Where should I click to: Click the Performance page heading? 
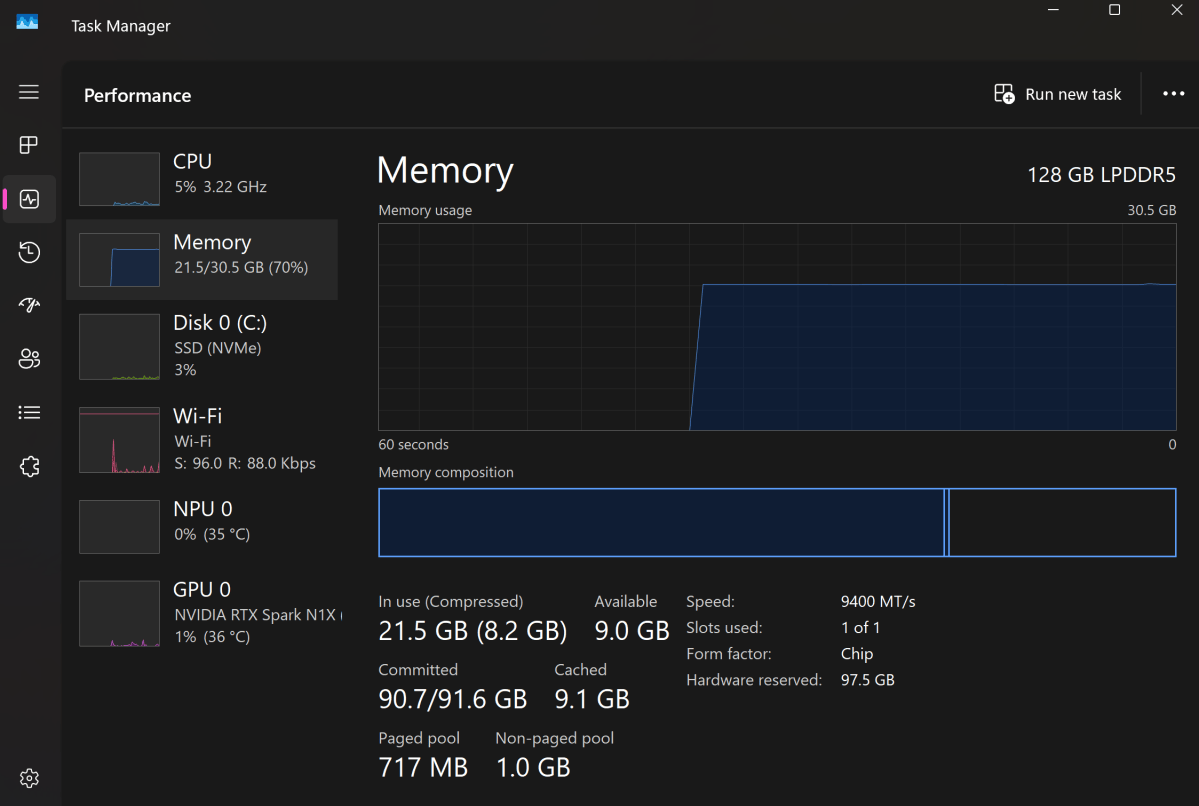click(138, 96)
